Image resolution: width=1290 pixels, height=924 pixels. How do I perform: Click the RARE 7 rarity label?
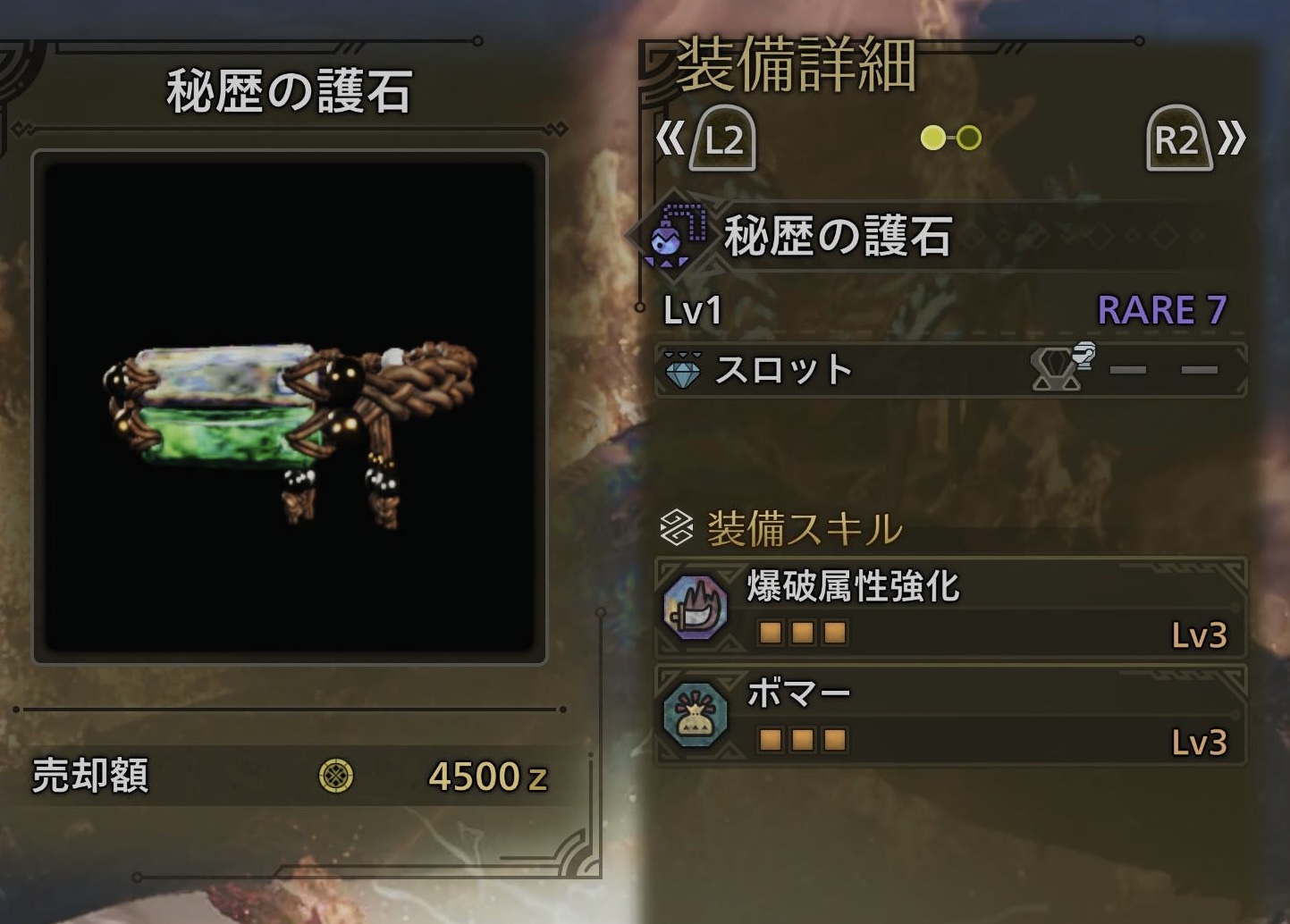pos(1162,310)
